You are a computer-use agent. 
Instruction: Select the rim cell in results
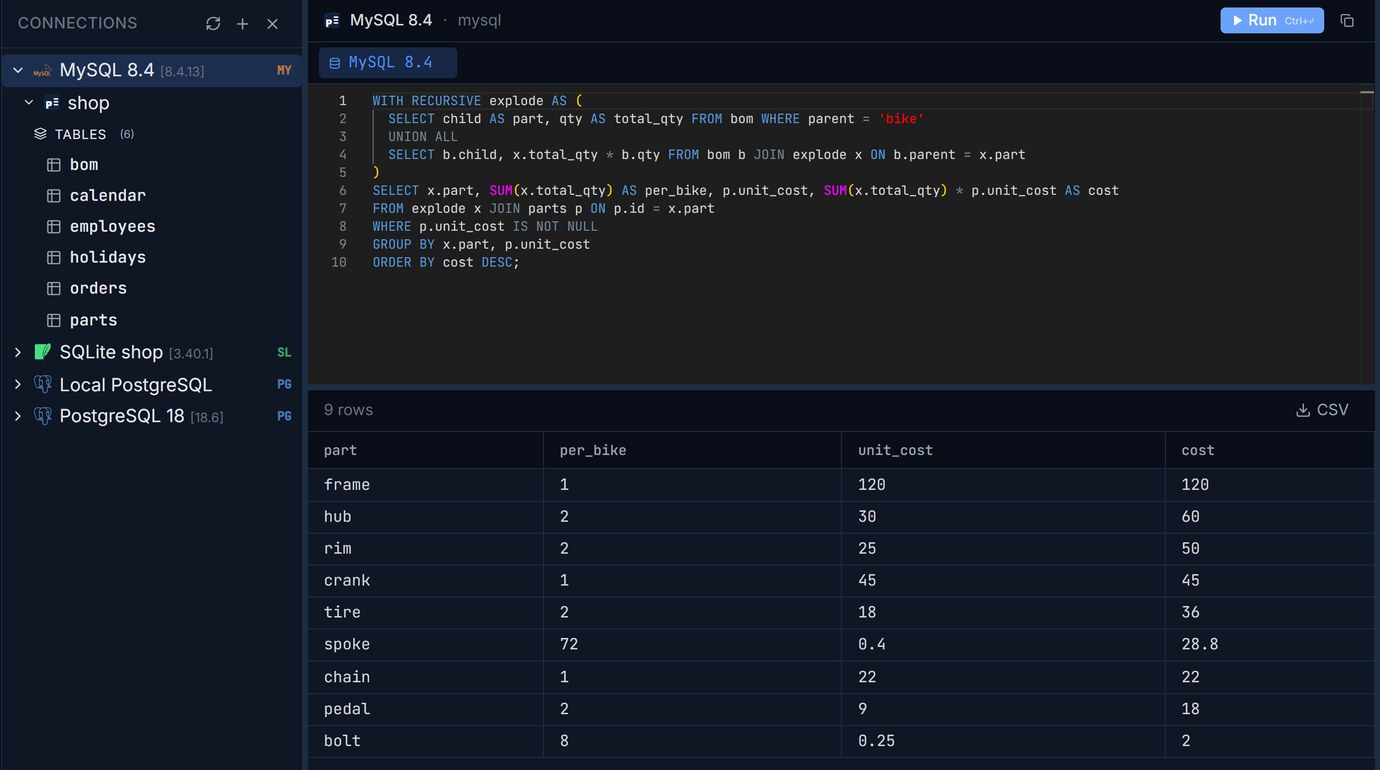click(x=425, y=549)
